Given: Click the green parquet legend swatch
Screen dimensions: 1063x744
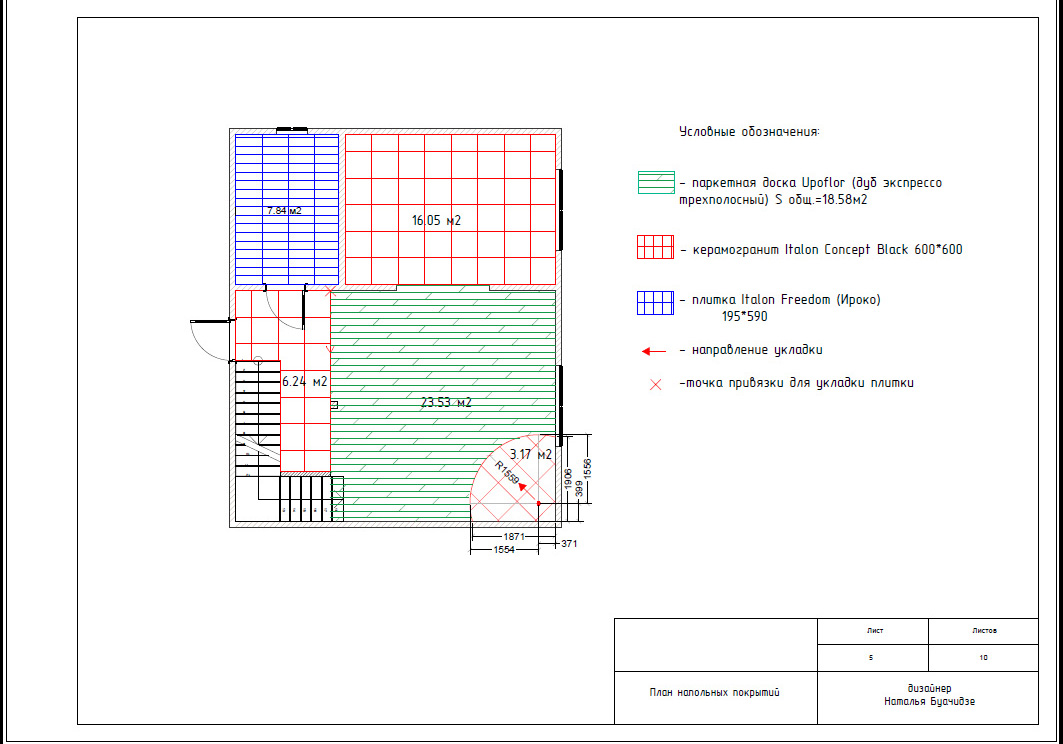Looking at the screenshot, I should [x=656, y=182].
